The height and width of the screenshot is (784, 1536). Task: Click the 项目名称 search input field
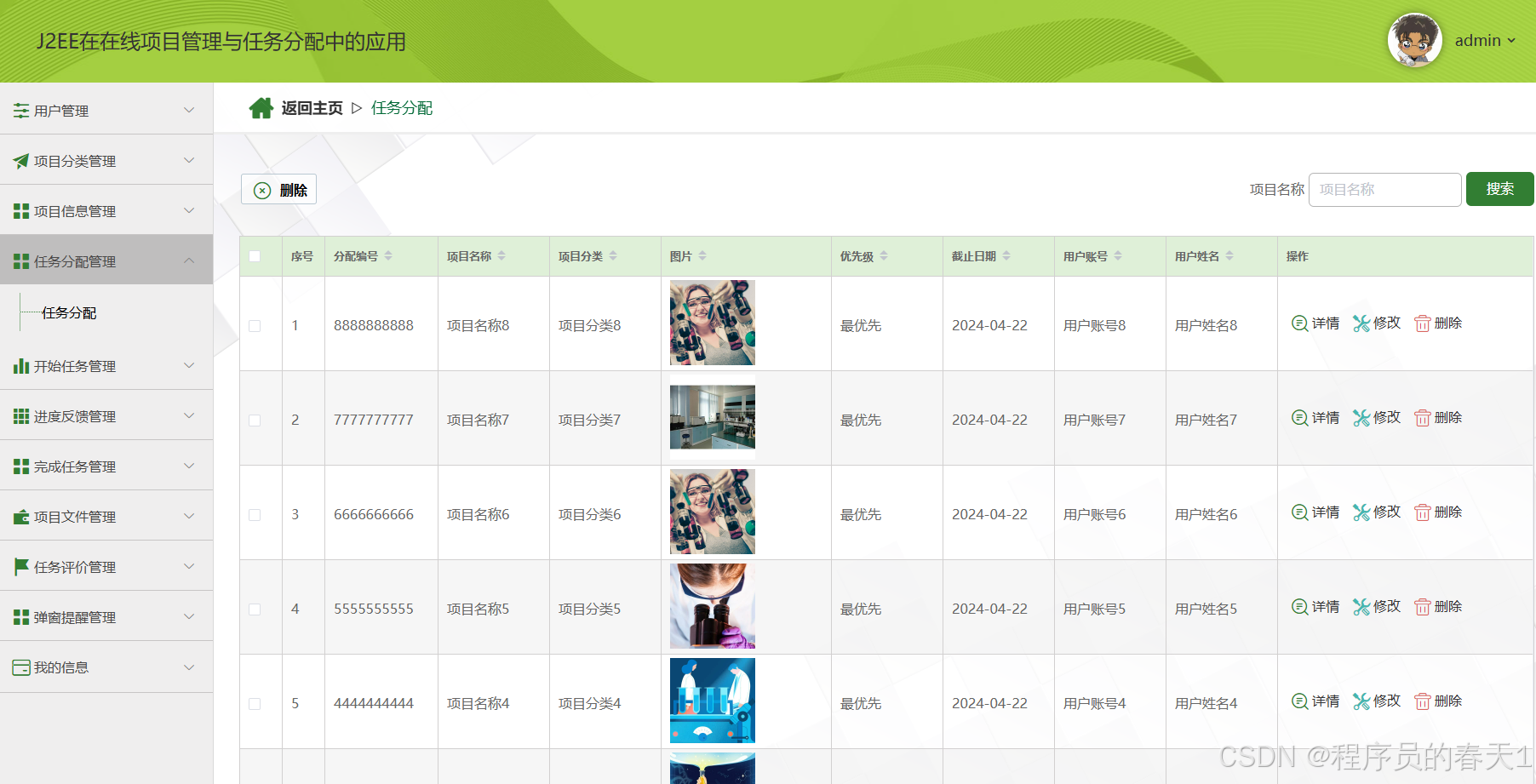1384,189
